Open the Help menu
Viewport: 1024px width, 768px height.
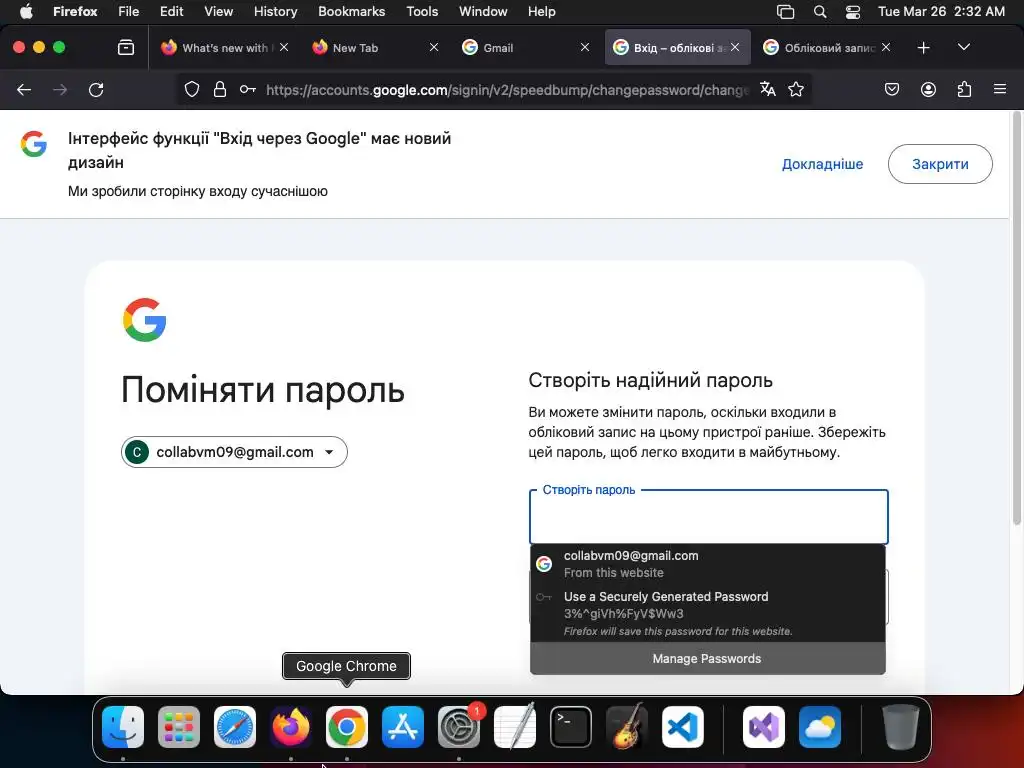(x=541, y=11)
